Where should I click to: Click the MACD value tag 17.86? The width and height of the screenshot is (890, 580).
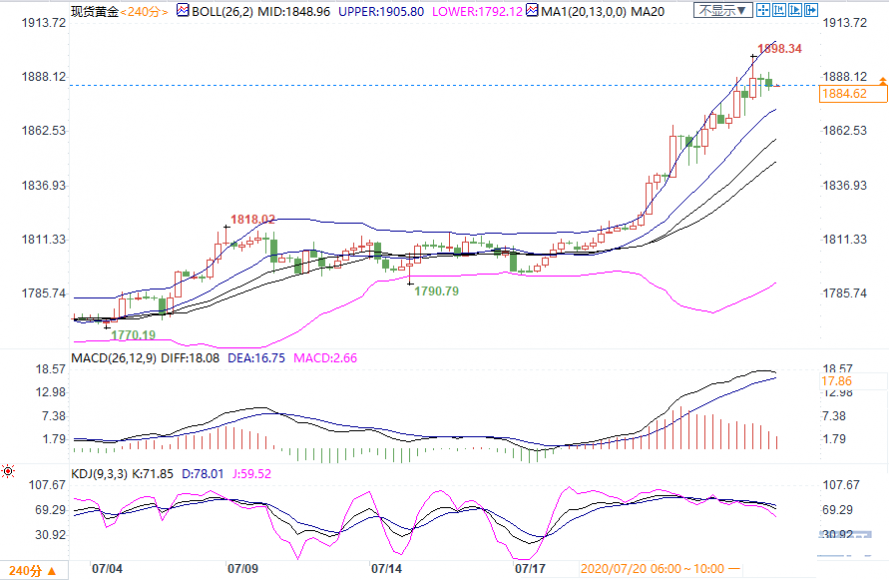point(837,381)
